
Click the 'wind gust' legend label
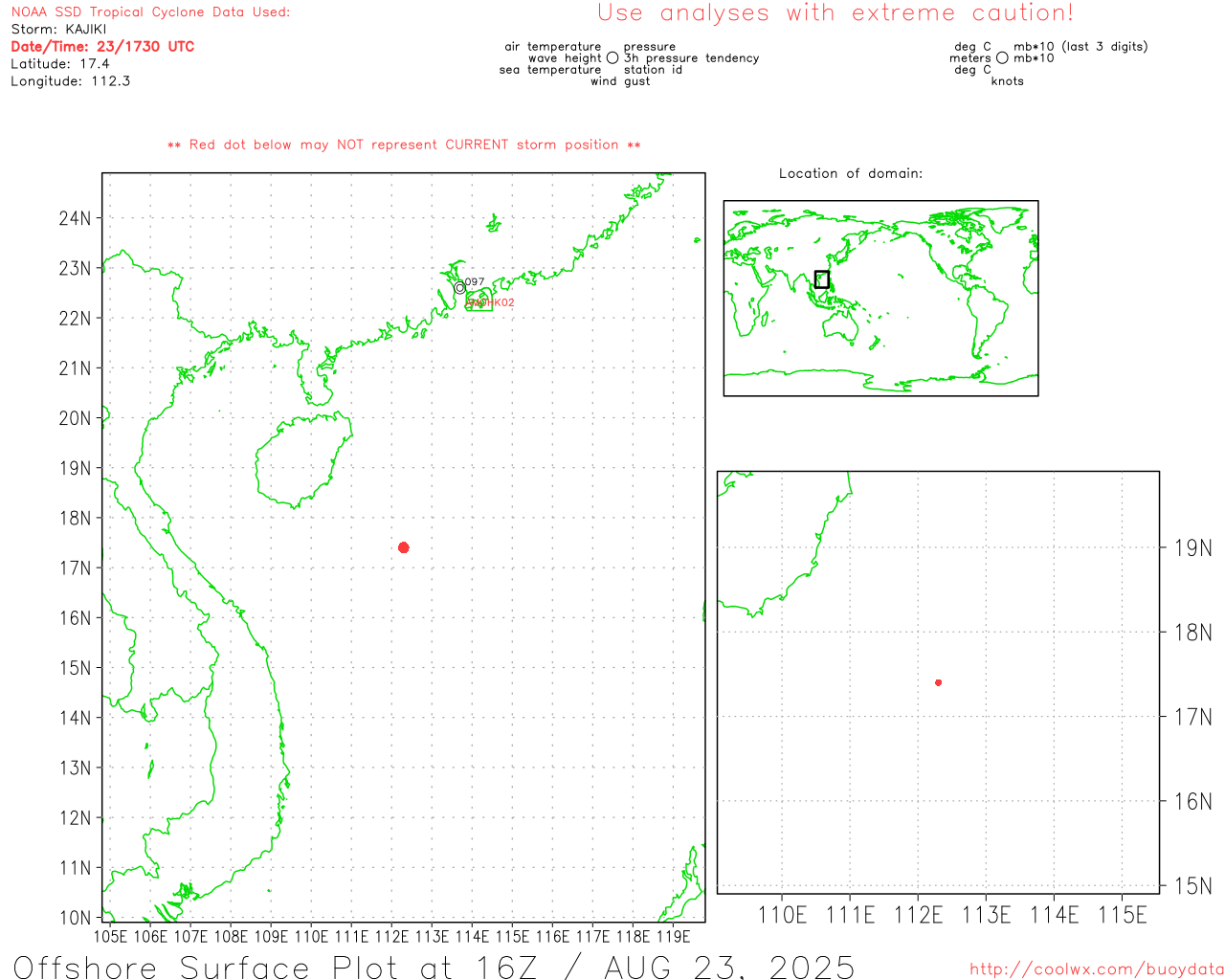pyautogui.click(x=620, y=81)
